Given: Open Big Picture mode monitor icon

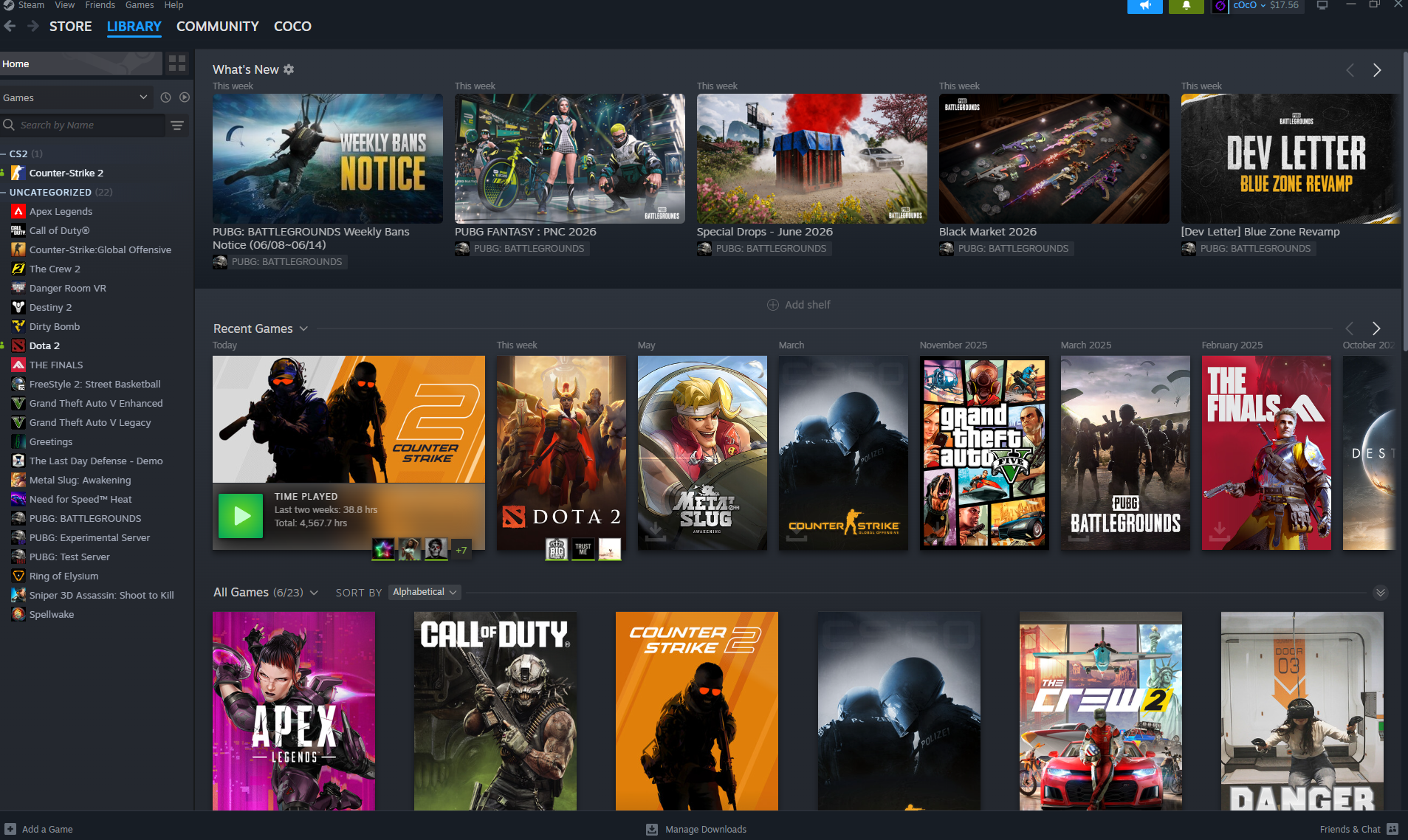Looking at the screenshot, I should [1322, 6].
